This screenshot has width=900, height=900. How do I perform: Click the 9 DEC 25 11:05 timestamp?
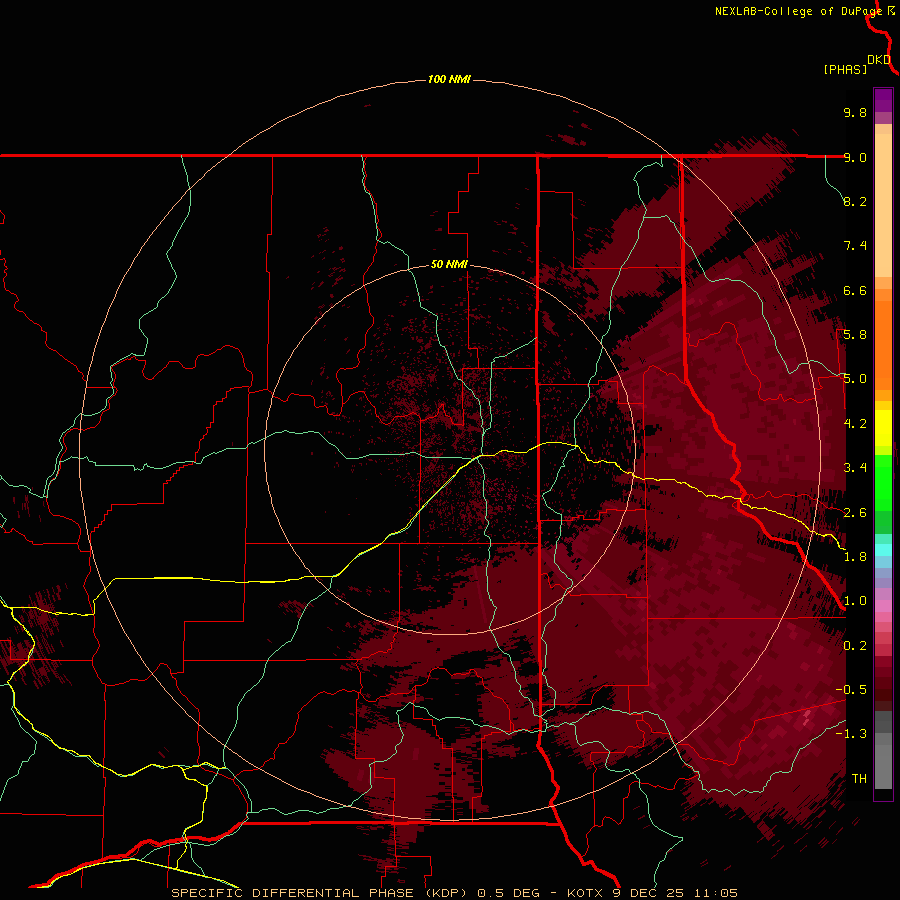point(675,893)
